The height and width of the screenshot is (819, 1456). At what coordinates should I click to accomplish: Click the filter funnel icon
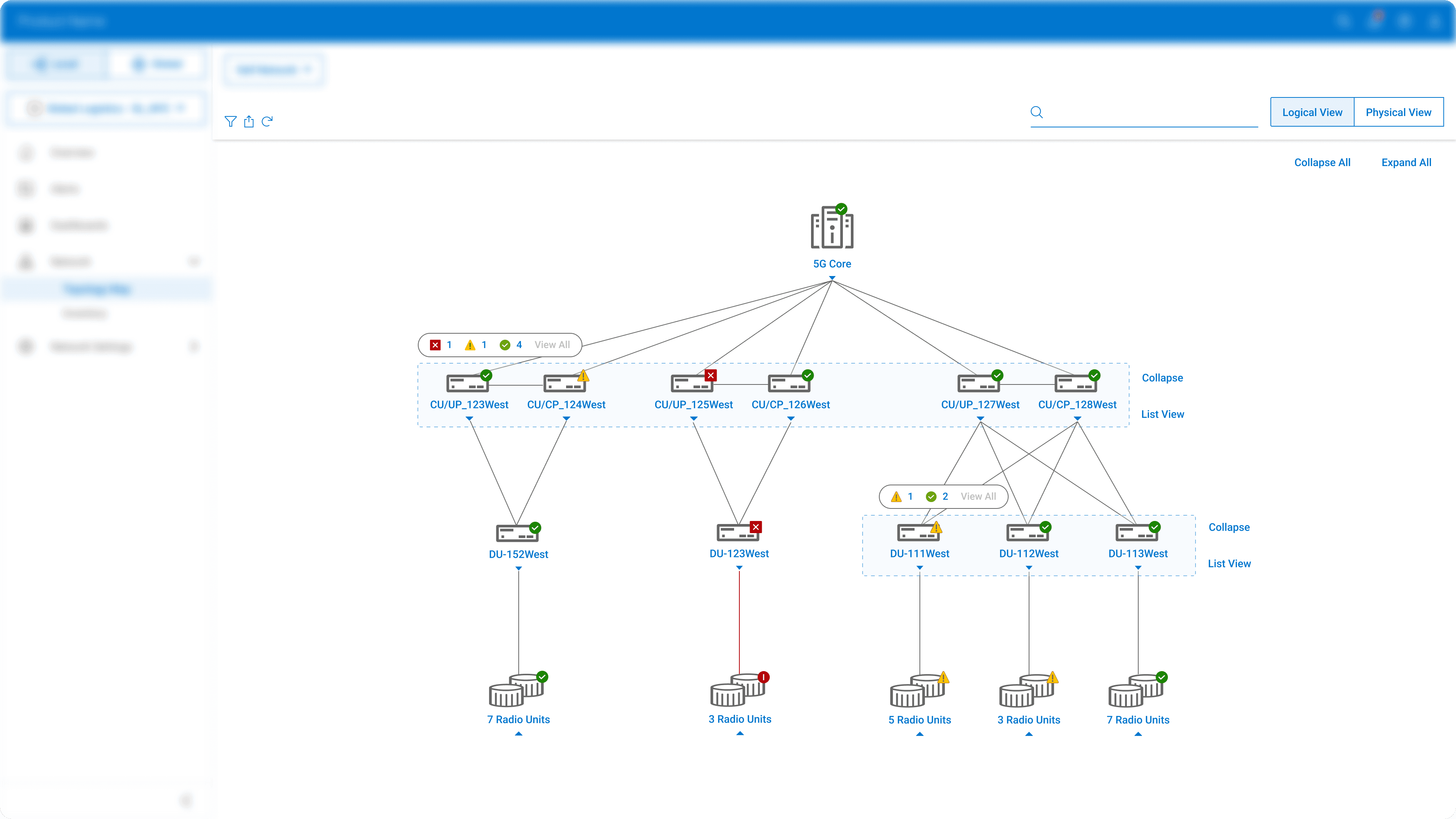(x=230, y=121)
